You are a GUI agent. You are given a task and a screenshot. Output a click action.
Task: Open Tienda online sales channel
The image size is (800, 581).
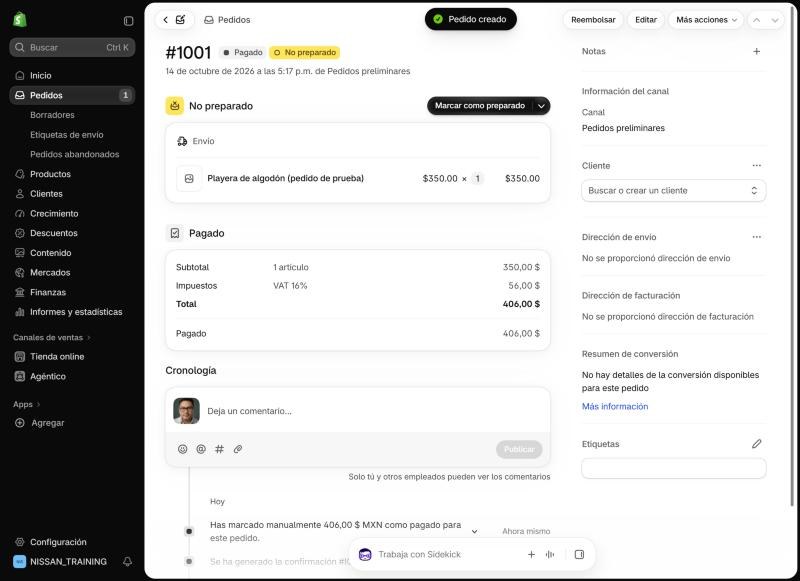(x=72, y=357)
